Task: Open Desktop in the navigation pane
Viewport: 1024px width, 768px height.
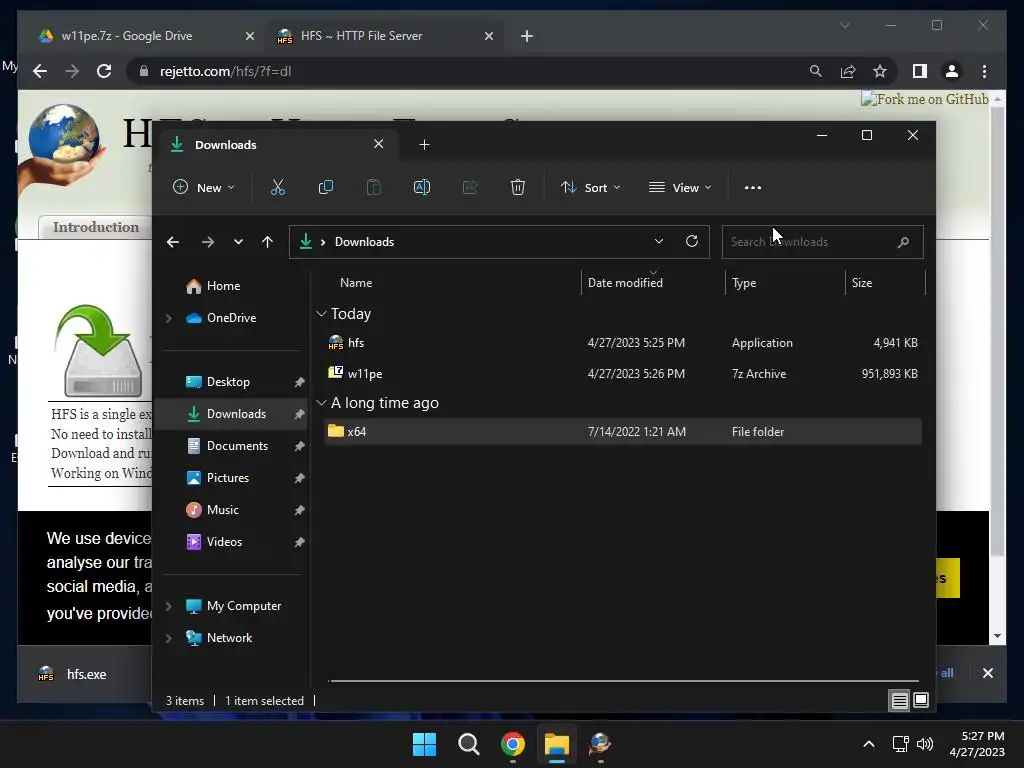Action: 228,382
